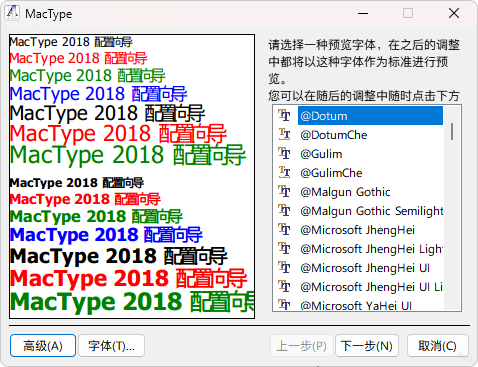Image resolution: width=478 pixels, height=367 pixels.
Task: Click the font icon beside @Microsoft YaHei UI
Action: click(x=284, y=305)
